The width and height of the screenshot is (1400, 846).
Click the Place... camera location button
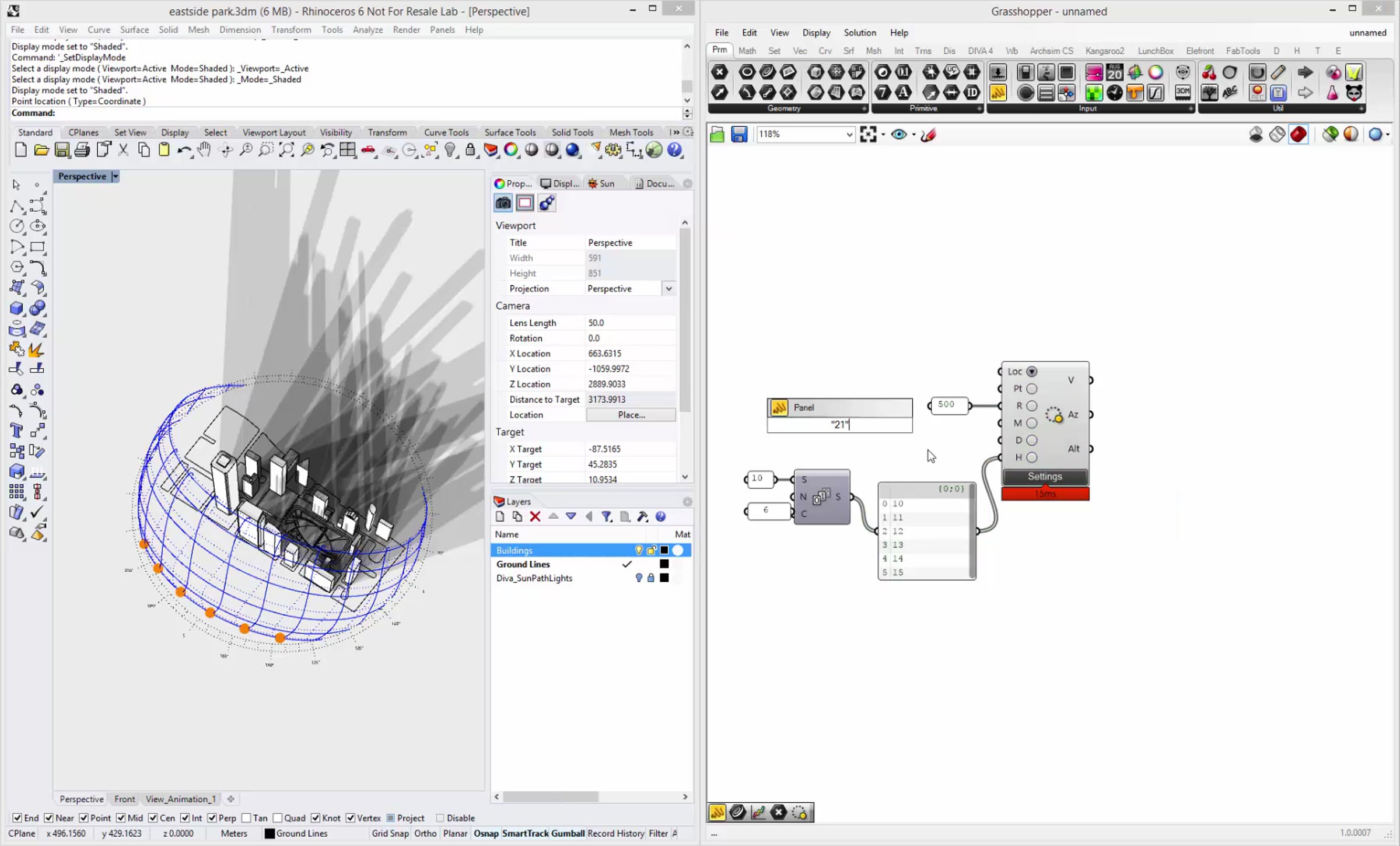coord(631,415)
